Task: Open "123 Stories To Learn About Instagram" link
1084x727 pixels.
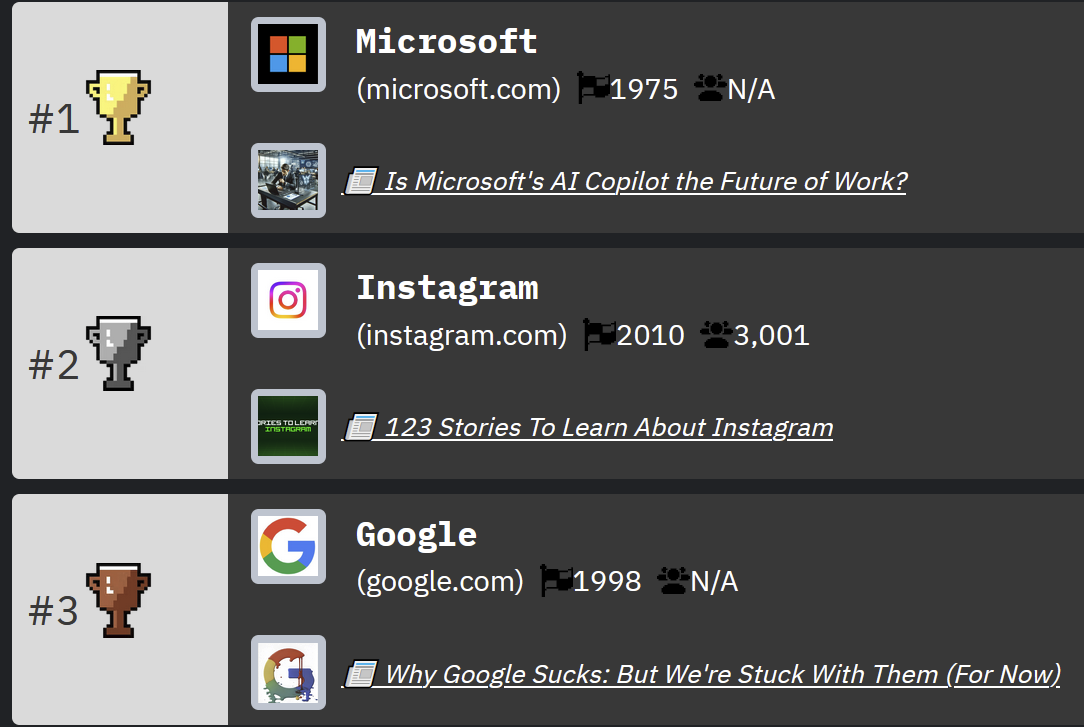Action: click(608, 427)
